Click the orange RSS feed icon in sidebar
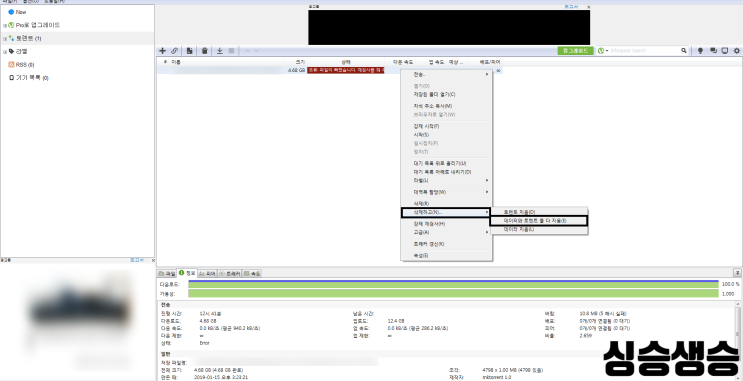 [11, 64]
